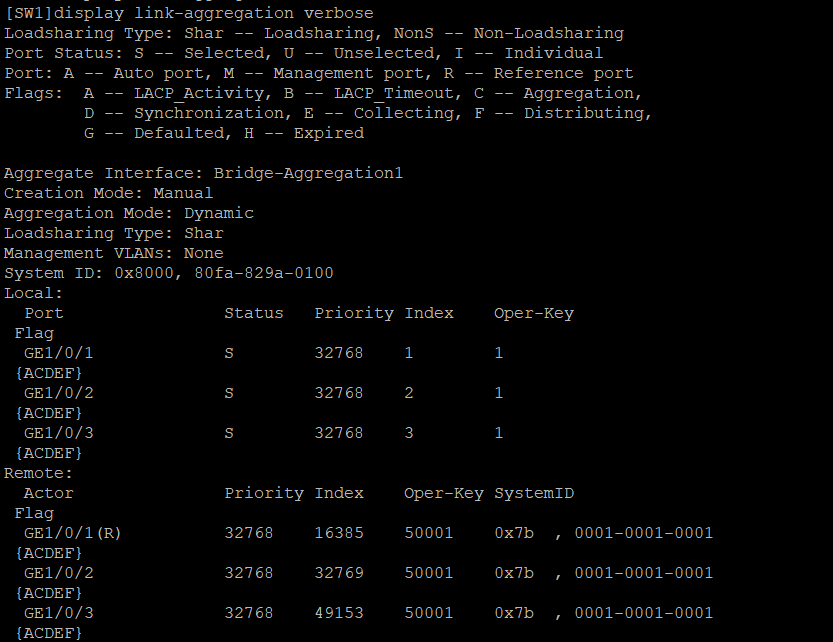833x642 pixels.
Task: Select remote index '49153'
Action: [339, 613]
